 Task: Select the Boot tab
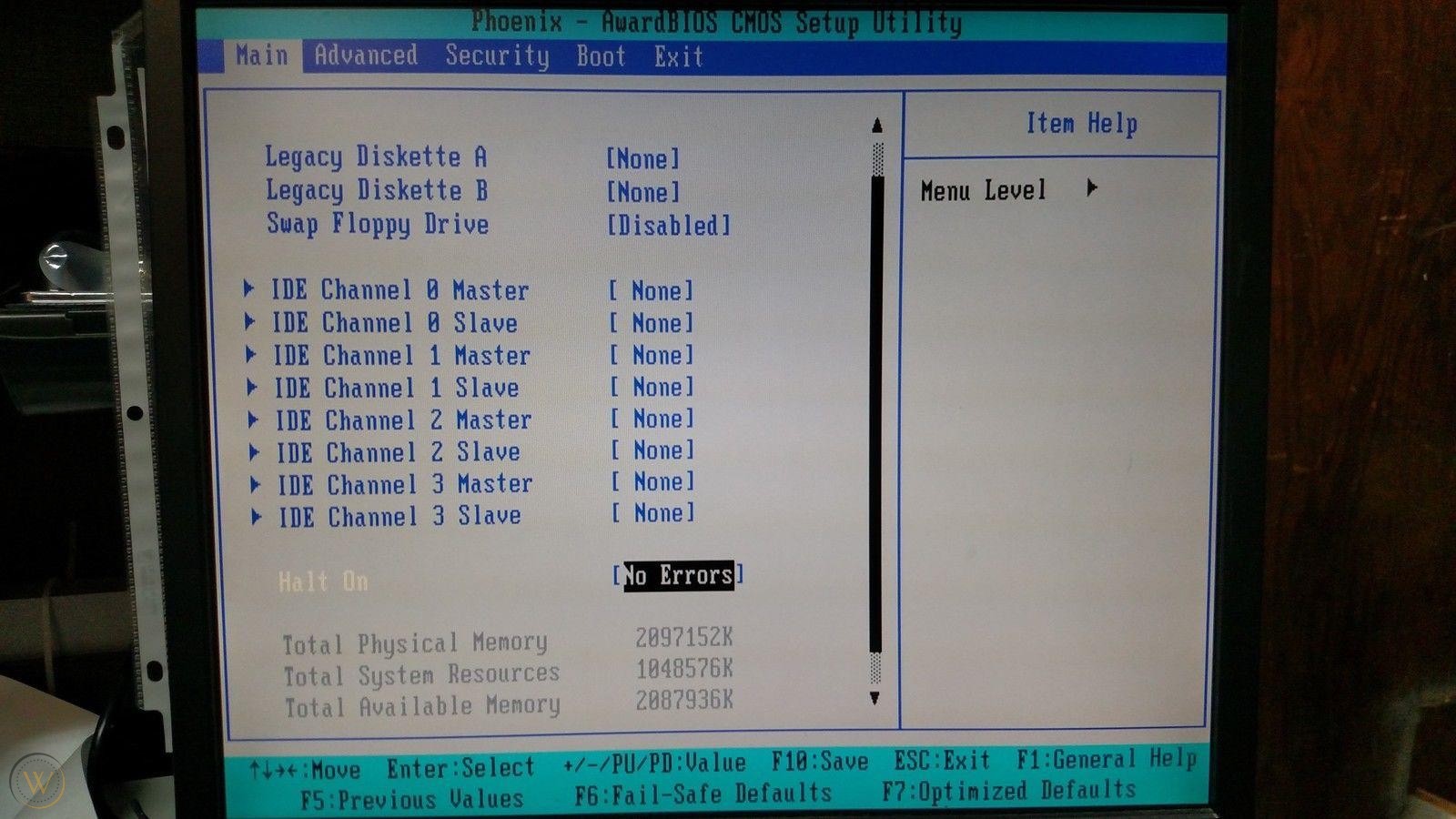tap(599, 56)
